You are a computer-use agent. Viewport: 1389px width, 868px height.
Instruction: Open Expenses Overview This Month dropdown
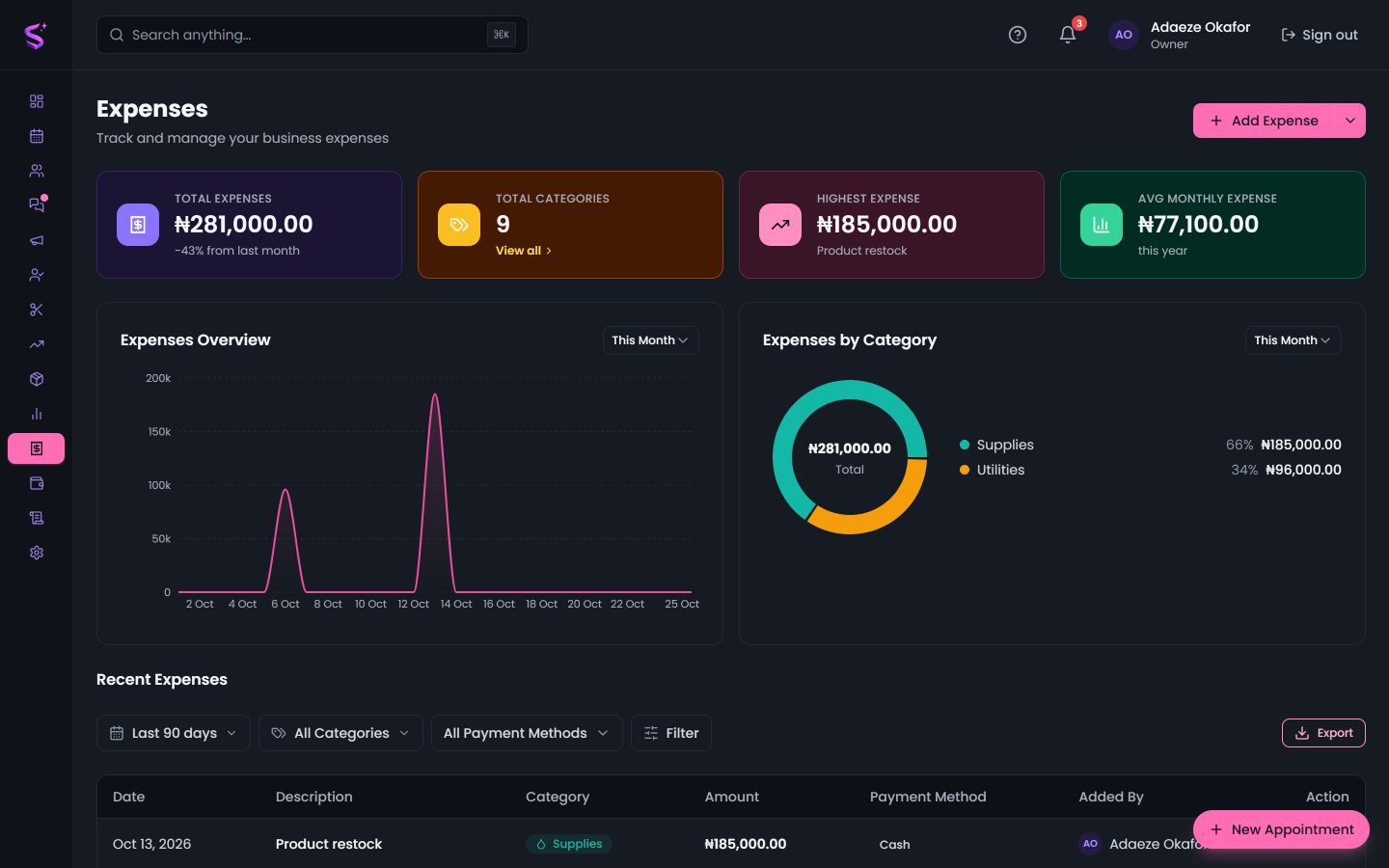tap(650, 340)
